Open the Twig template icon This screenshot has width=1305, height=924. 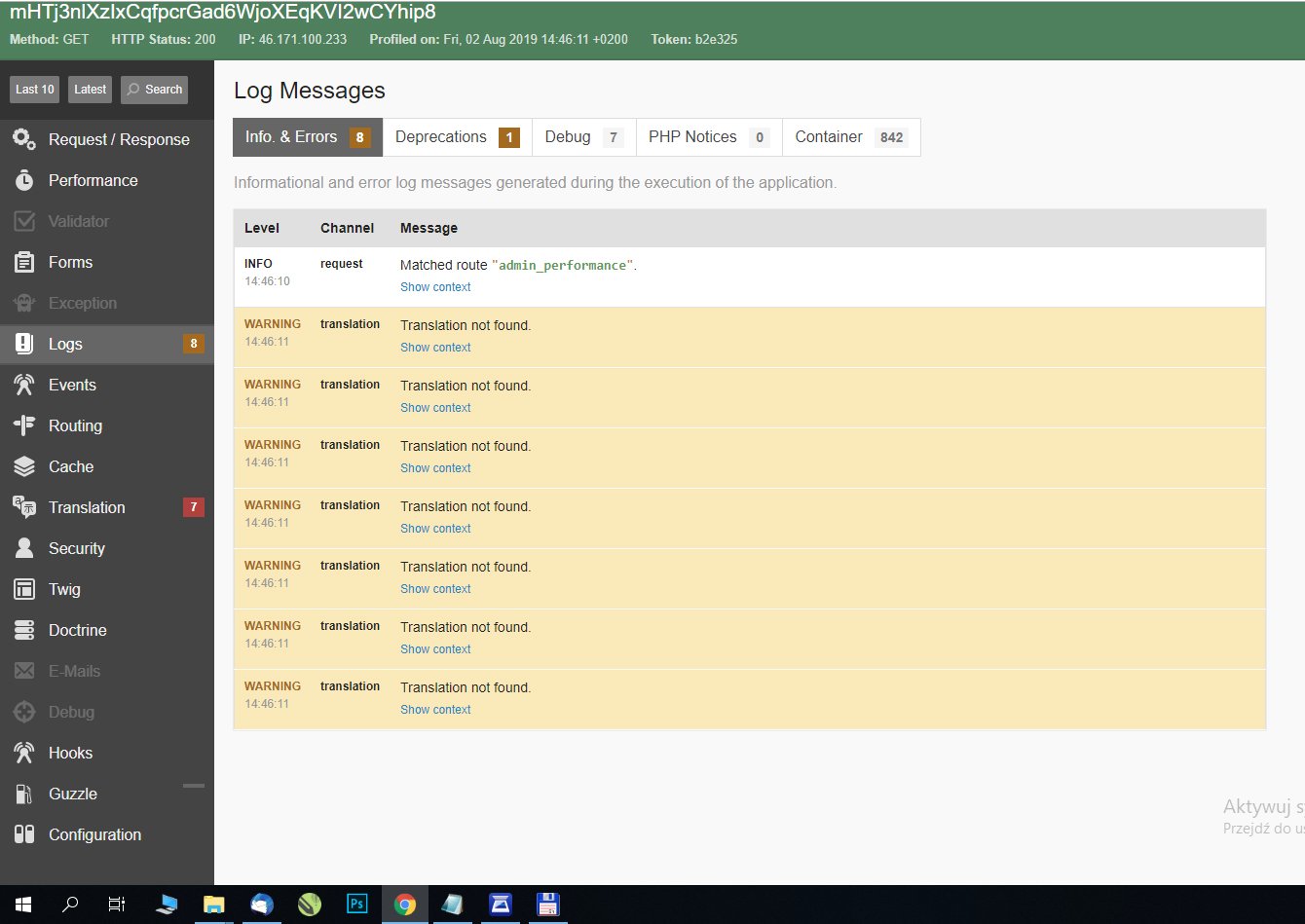[x=24, y=589]
